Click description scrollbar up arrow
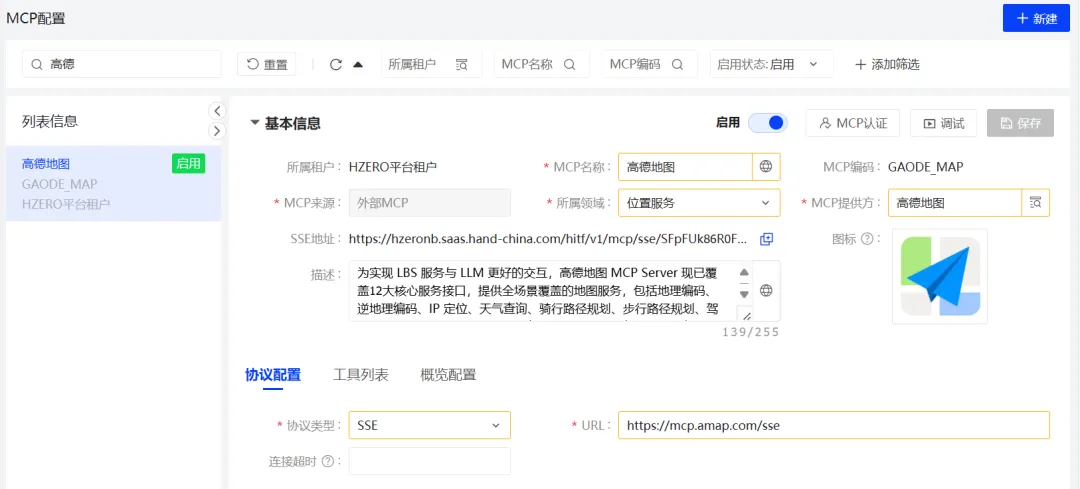This screenshot has width=1080, height=489. point(744,271)
